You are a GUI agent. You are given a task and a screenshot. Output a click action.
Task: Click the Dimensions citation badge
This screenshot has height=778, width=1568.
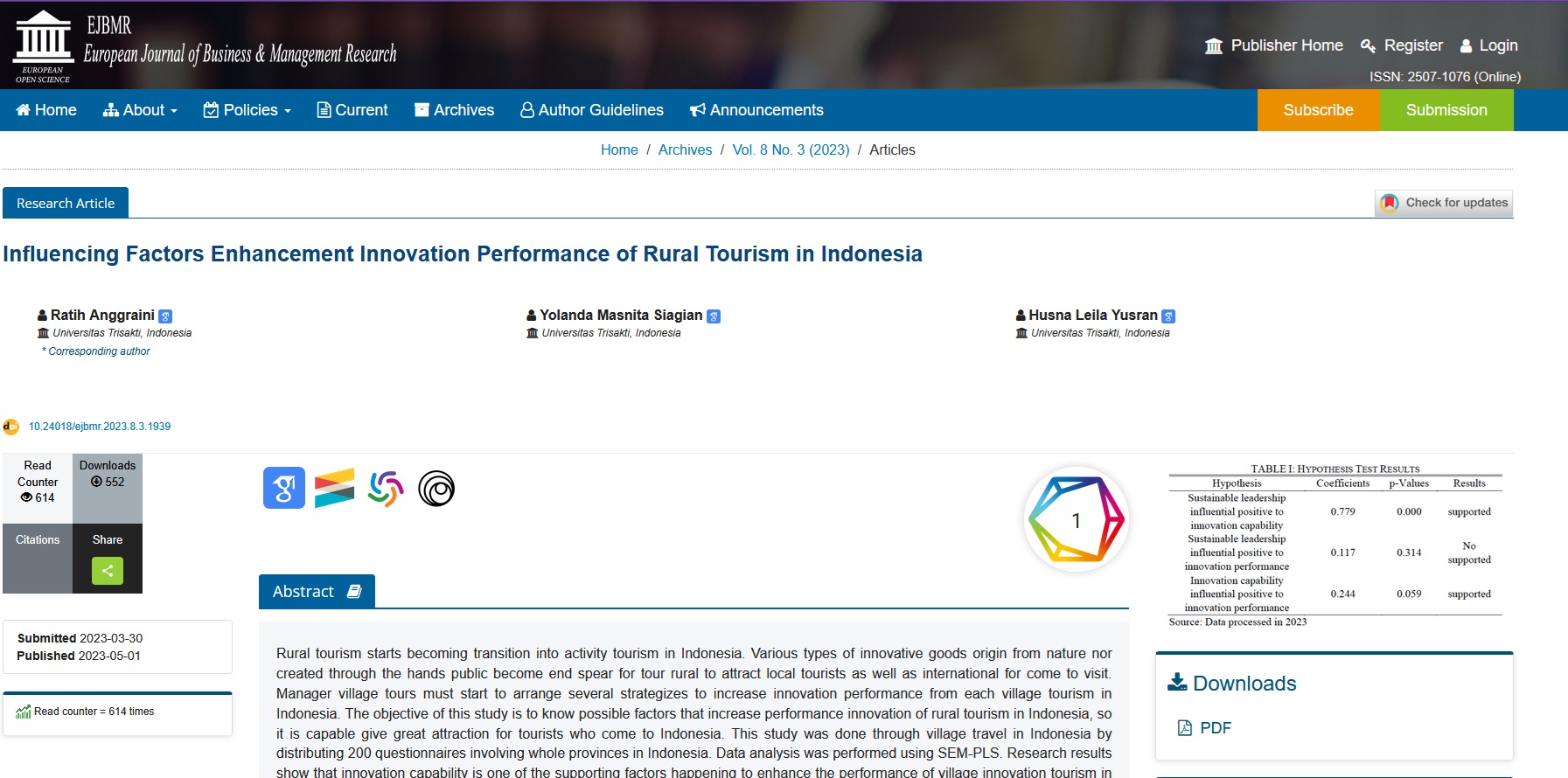1076,520
